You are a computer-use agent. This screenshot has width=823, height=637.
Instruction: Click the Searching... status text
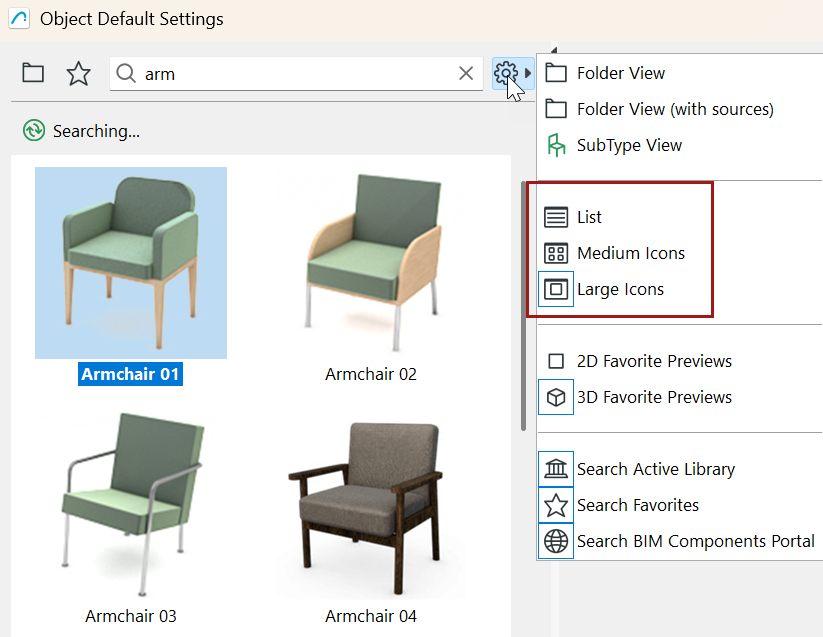(96, 131)
